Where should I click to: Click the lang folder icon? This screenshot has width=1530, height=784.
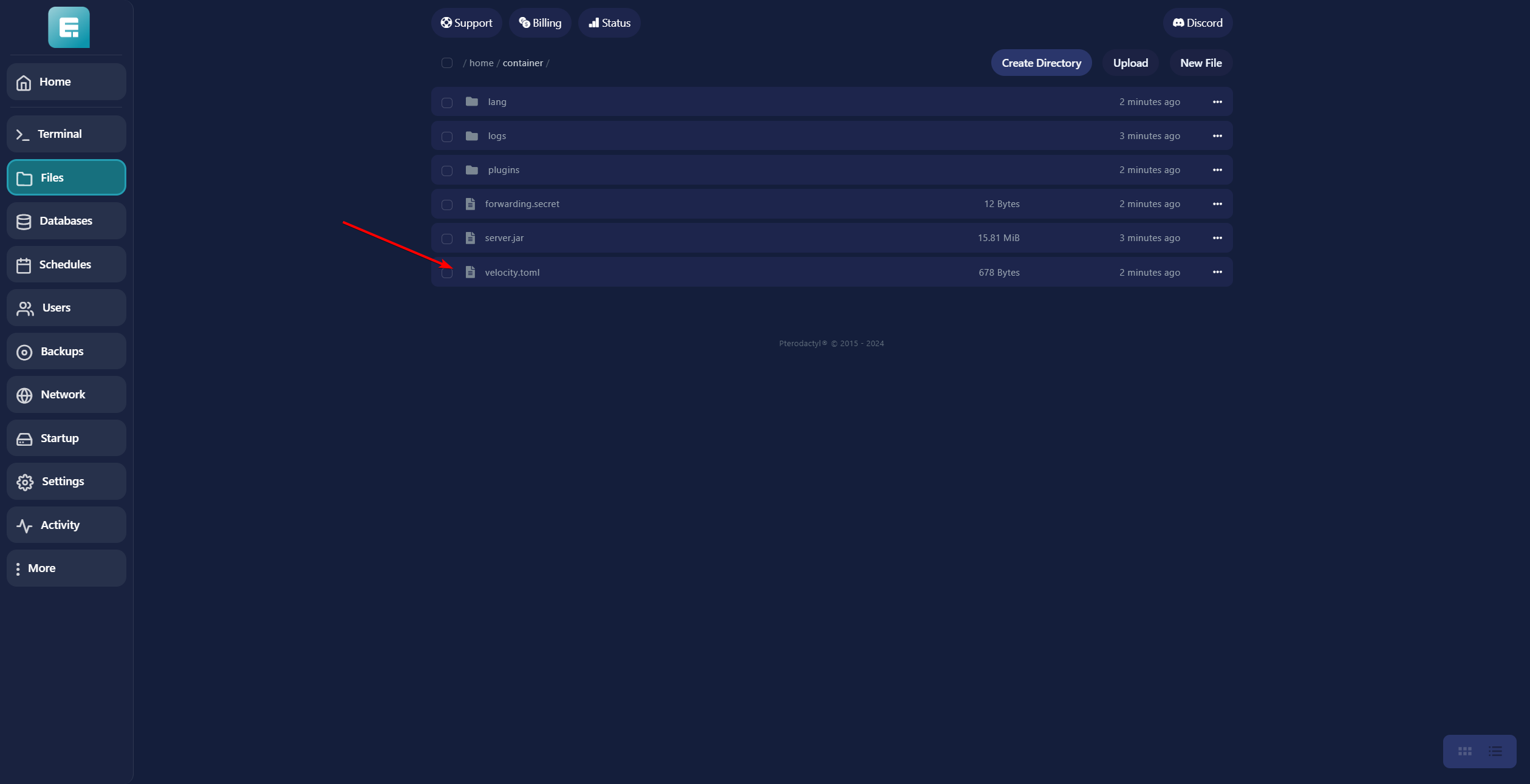pyautogui.click(x=471, y=102)
